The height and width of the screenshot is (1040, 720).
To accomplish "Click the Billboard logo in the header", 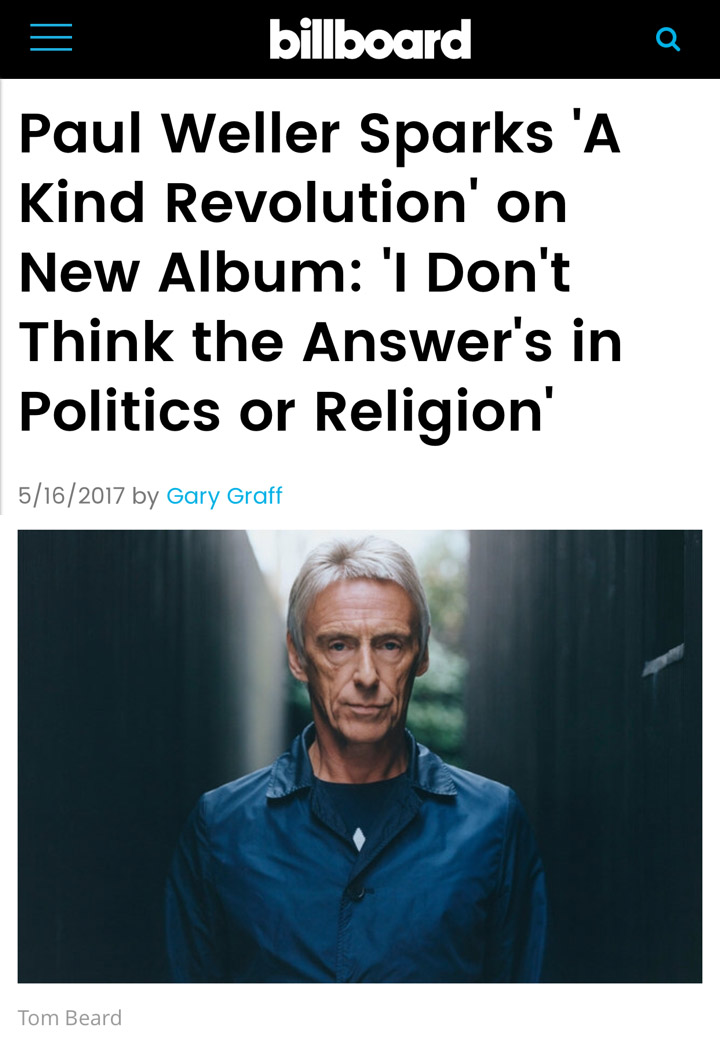I will [370, 39].
